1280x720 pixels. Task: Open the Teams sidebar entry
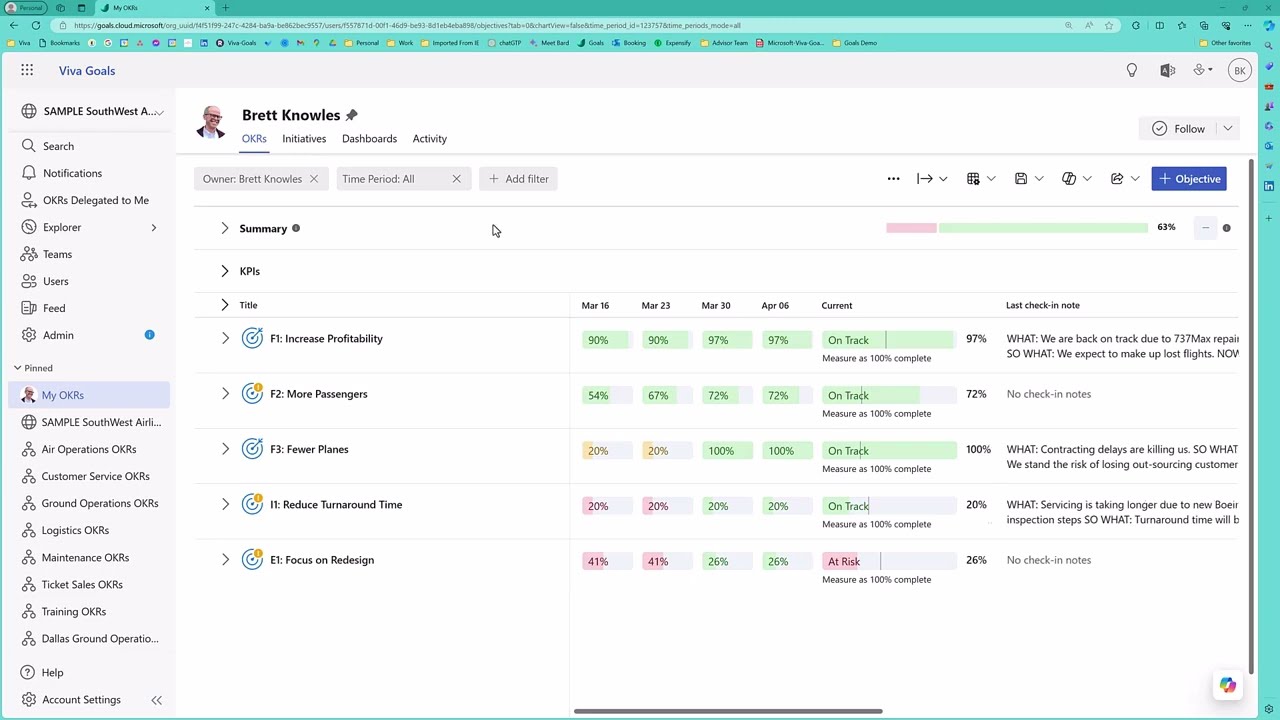click(x=57, y=254)
